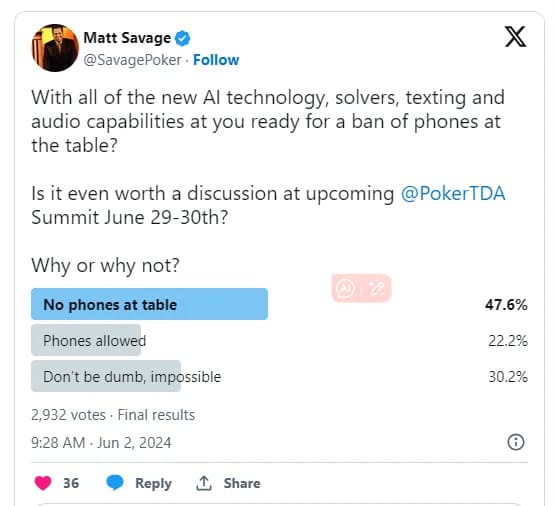Click the Reply label text
This screenshot has height=506, width=554.
[153, 483]
